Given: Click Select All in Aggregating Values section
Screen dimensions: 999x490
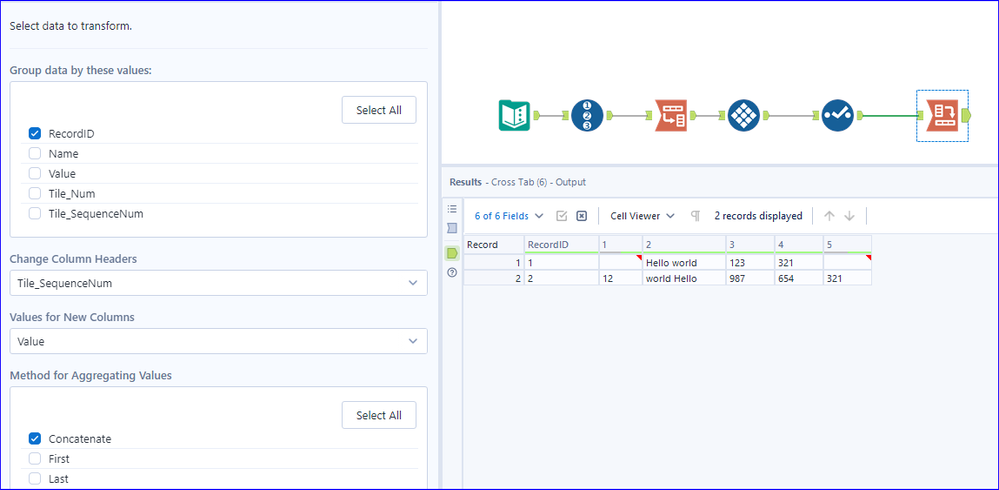Looking at the screenshot, I should coord(379,415).
